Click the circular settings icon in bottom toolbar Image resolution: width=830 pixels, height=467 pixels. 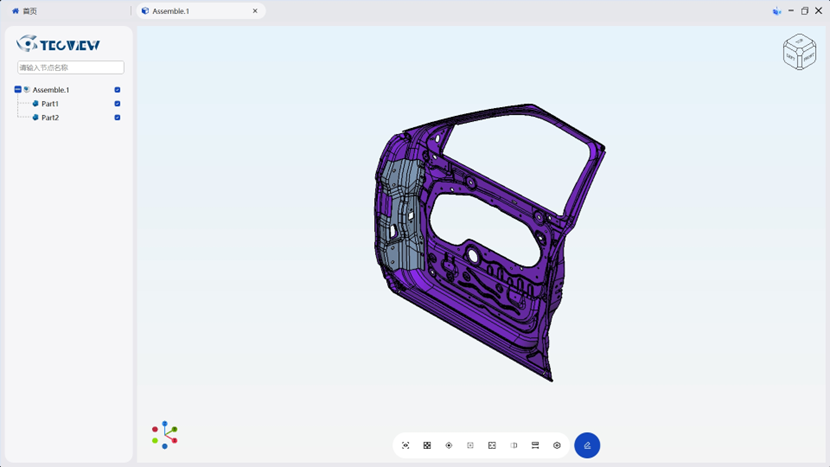(557, 445)
